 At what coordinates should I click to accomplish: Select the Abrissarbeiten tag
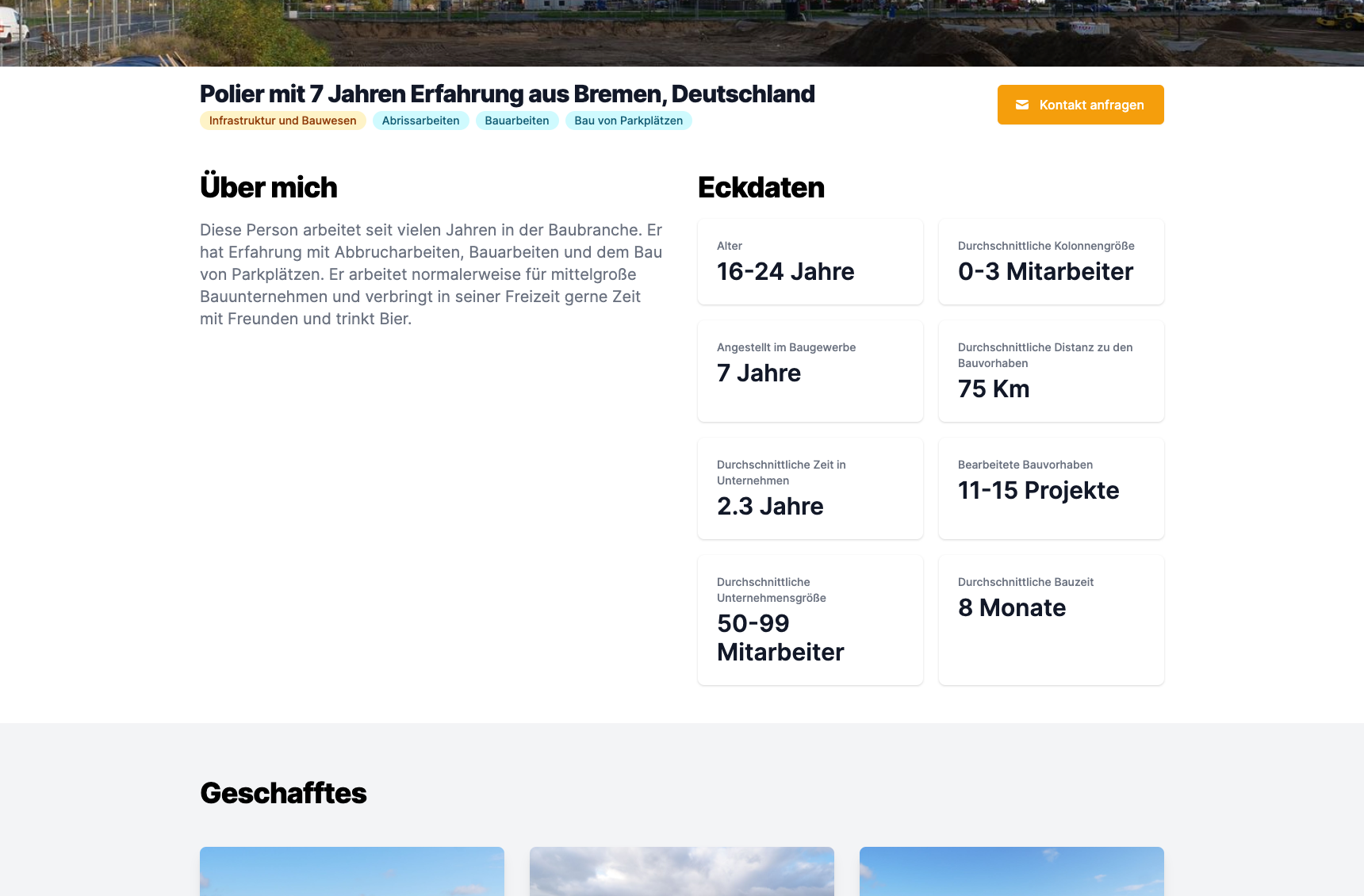(421, 121)
